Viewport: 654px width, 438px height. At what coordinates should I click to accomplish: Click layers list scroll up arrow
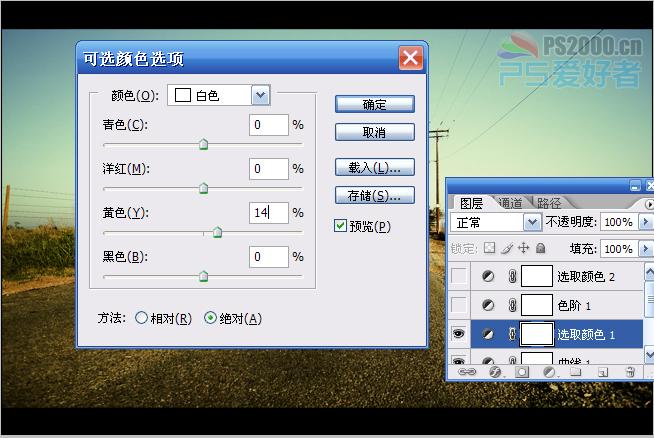click(649, 273)
